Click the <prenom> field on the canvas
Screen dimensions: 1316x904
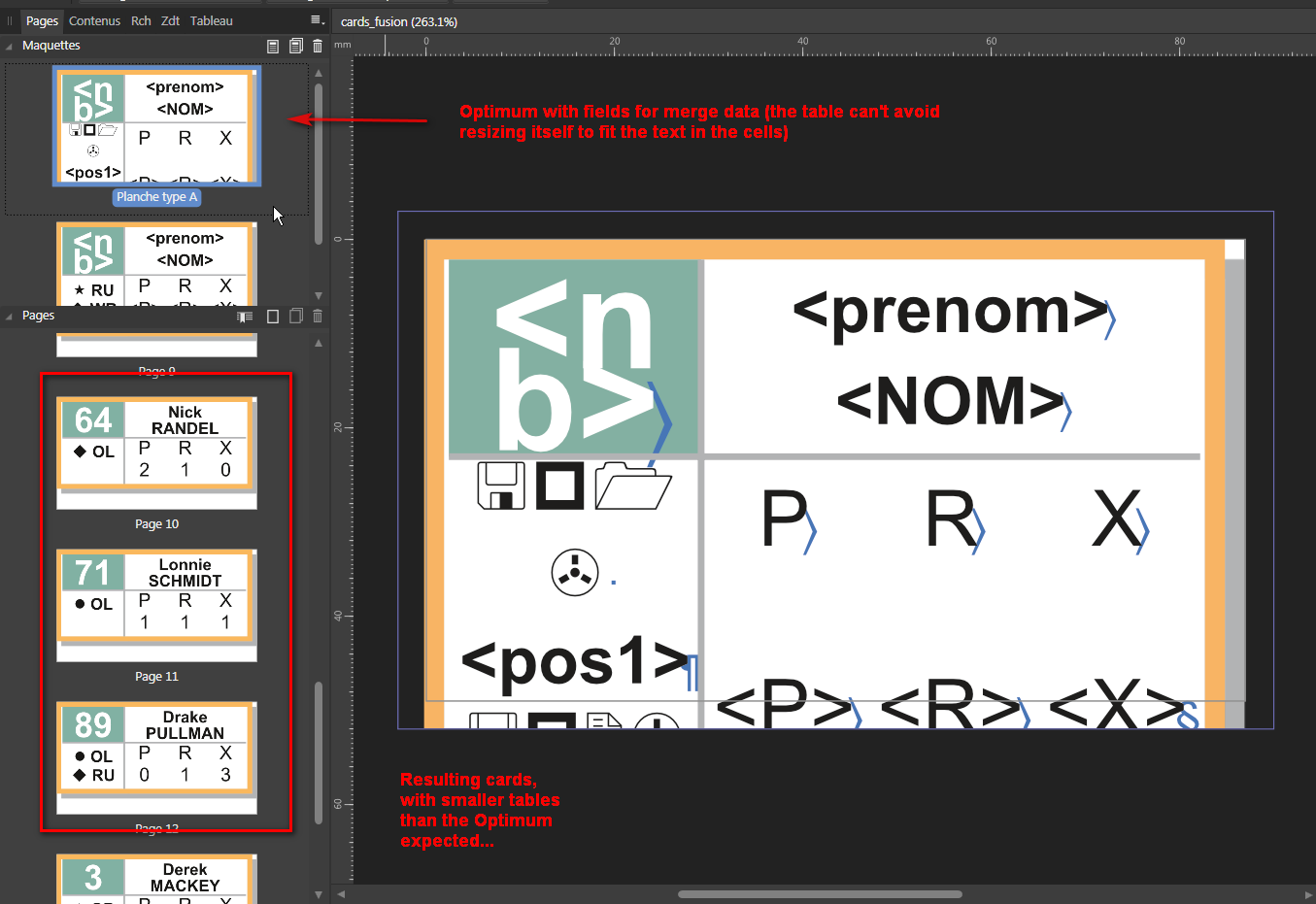tap(950, 313)
